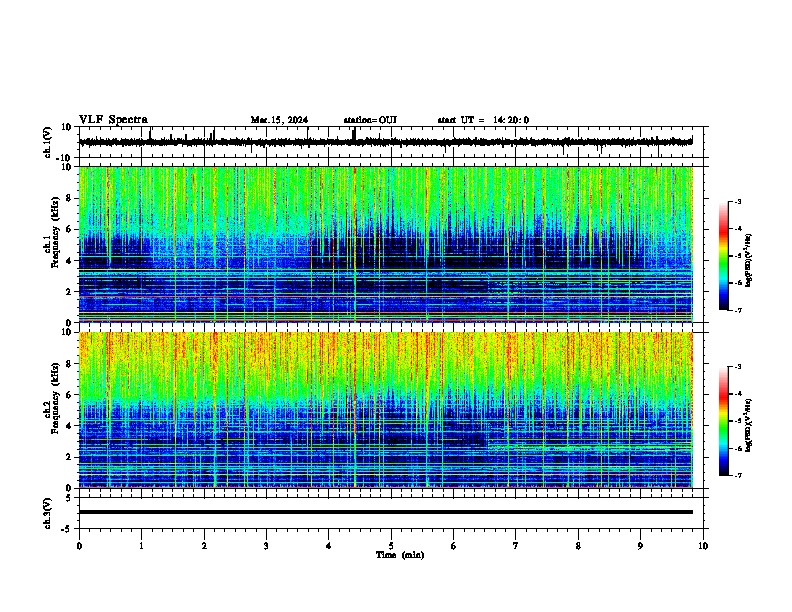
Task: Click the 'VLF Spectra' title text
Action: tap(113, 120)
